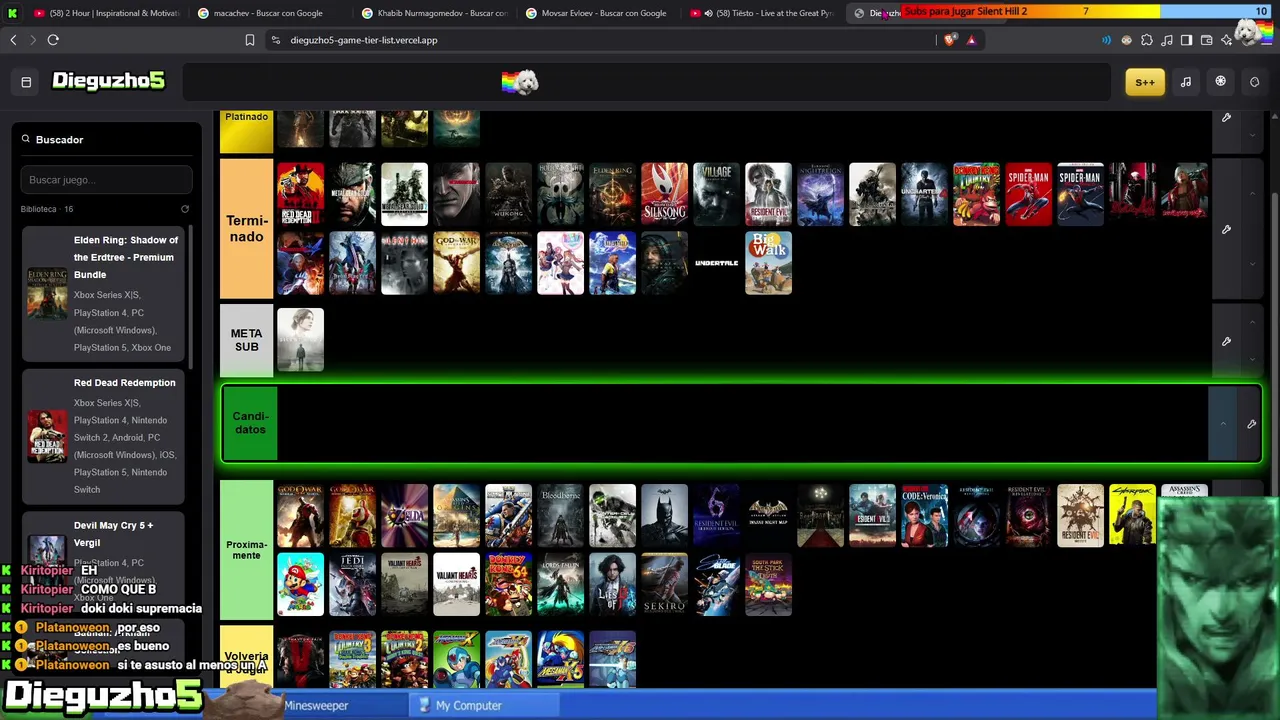Select the Red Dead Redemption library card
Image resolution: width=1280 pixels, height=720 pixels.
point(103,436)
